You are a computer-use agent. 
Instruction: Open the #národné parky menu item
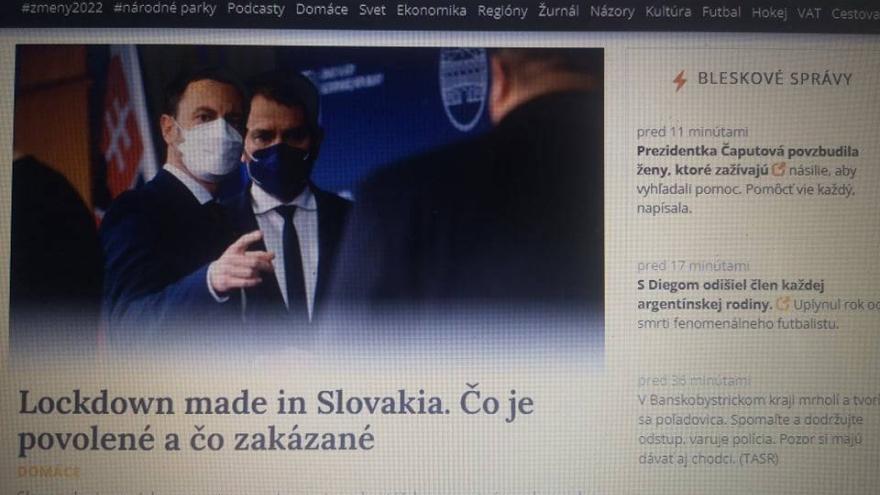tap(164, 9)
